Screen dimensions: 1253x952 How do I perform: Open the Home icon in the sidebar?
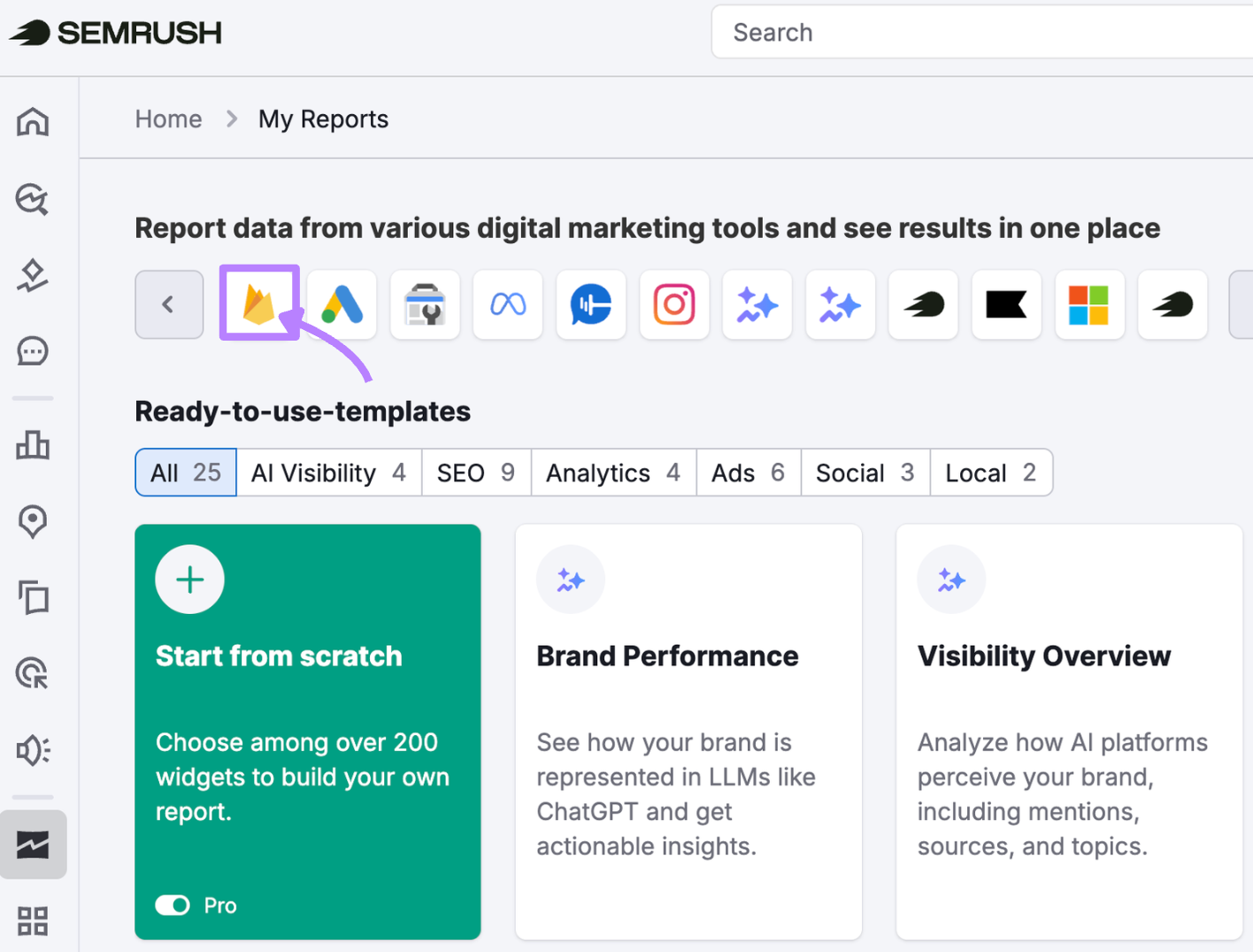(x=33, y=121)
